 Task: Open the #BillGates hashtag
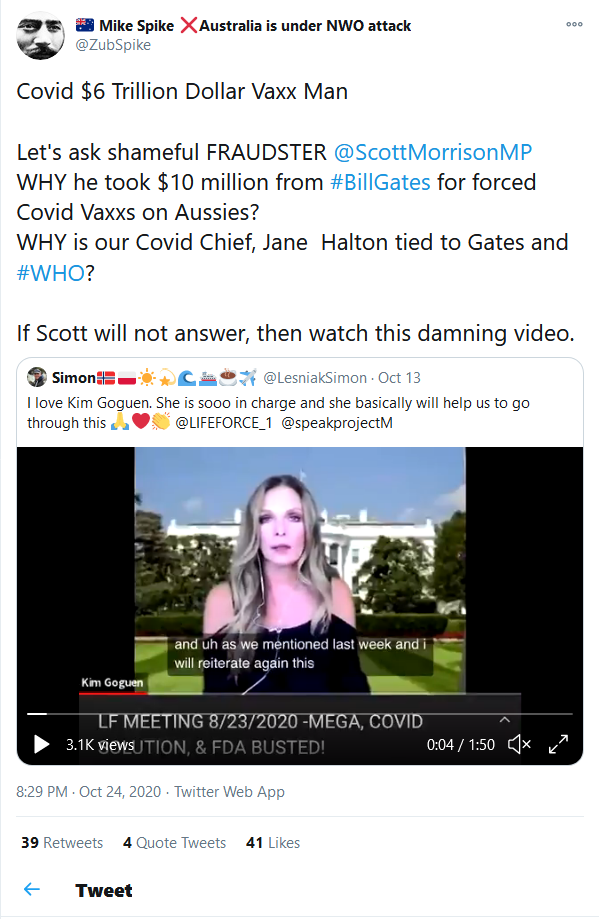[380, 182]
